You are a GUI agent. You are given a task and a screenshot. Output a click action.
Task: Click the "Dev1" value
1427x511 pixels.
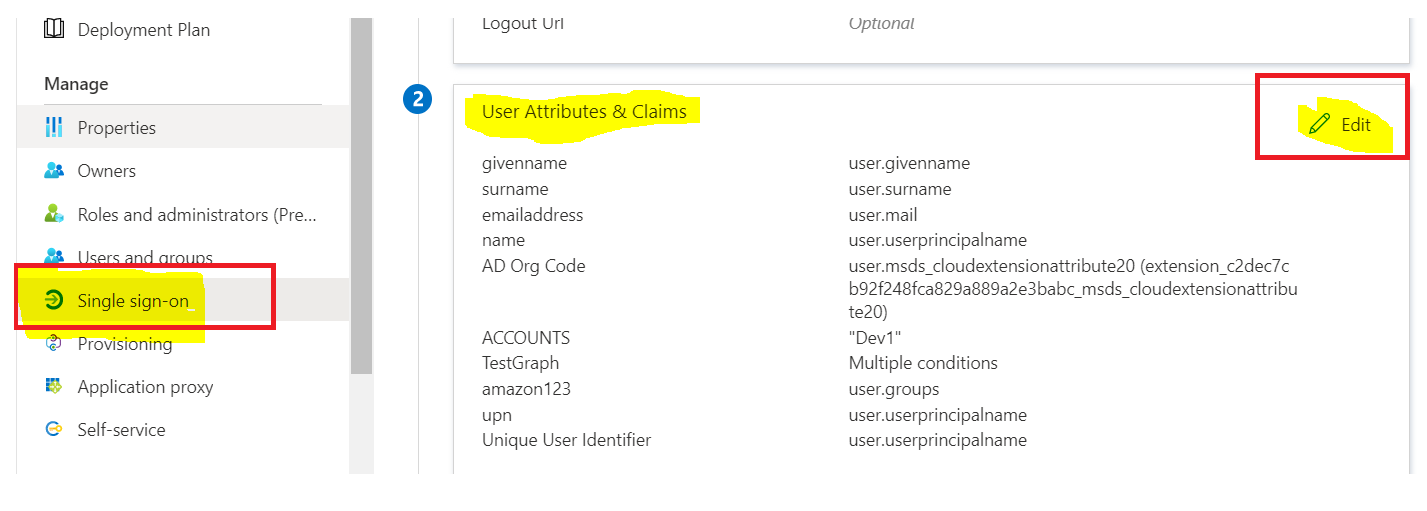(875, 338)
